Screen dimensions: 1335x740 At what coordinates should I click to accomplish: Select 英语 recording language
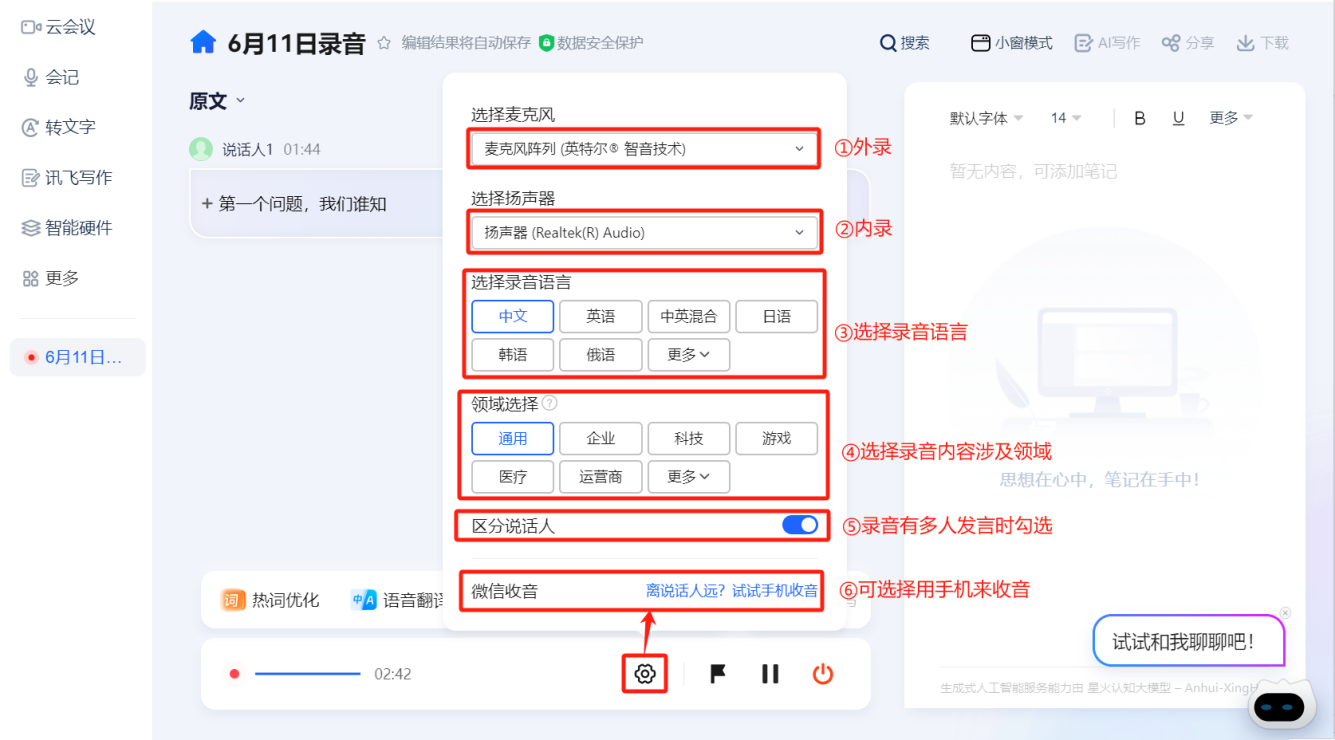click(601, 316)
